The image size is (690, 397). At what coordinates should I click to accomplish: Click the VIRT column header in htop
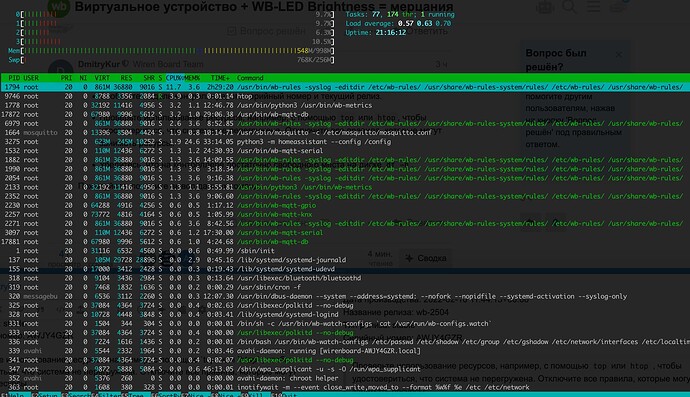pyautogui.click(x=102, y=78)
